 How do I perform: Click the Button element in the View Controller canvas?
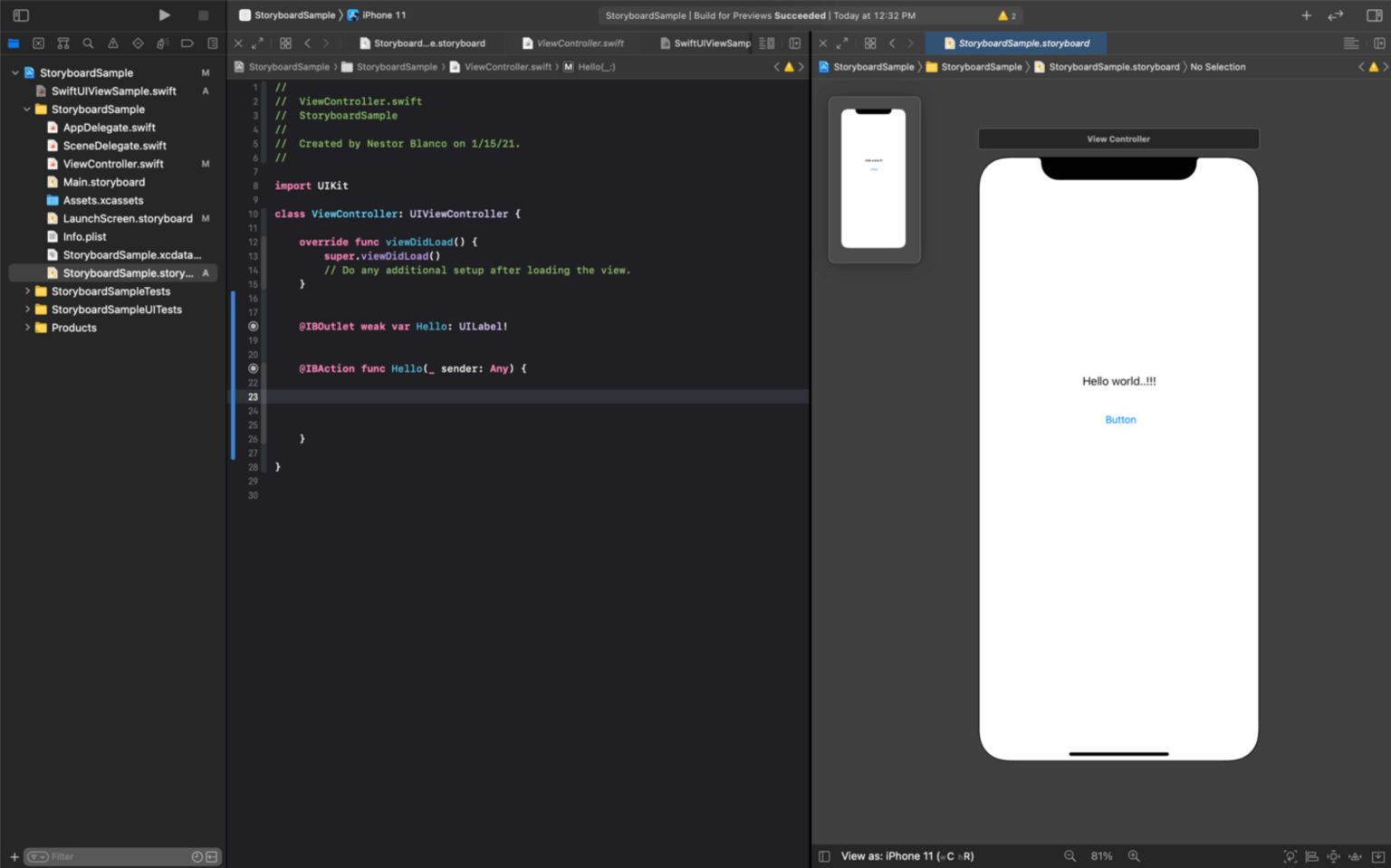[x=1119, y=419]
